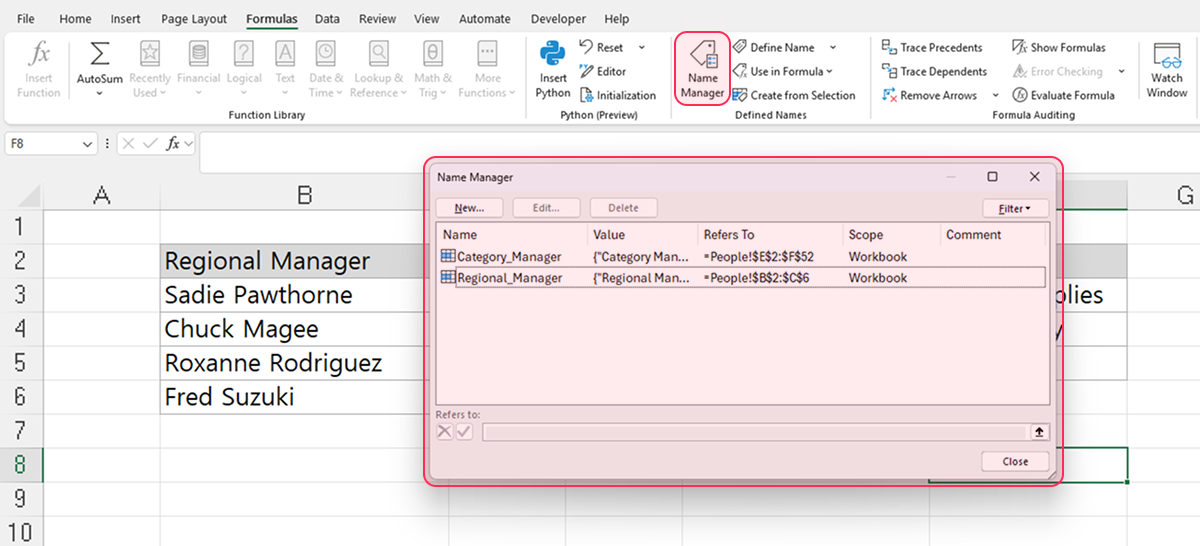The image size is (1200, 546).
Task: Open the Python Editor
Action: tap(603, 72)
